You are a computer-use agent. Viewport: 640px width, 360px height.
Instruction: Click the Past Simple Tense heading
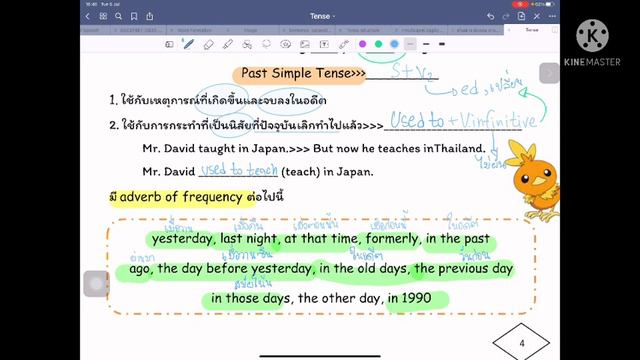(x=303, y=73)
